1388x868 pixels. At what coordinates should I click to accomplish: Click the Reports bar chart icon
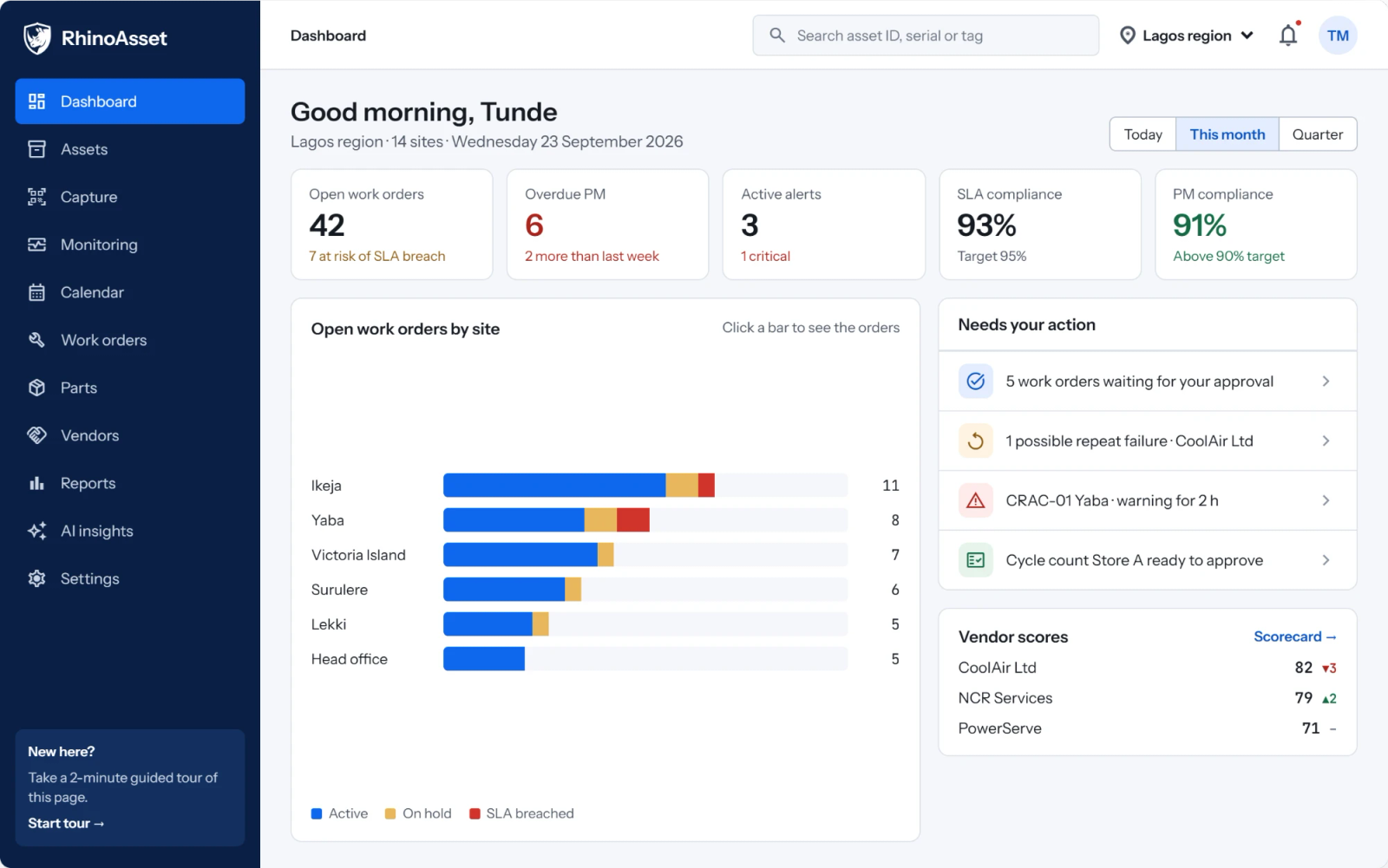(x=36, y=483)
